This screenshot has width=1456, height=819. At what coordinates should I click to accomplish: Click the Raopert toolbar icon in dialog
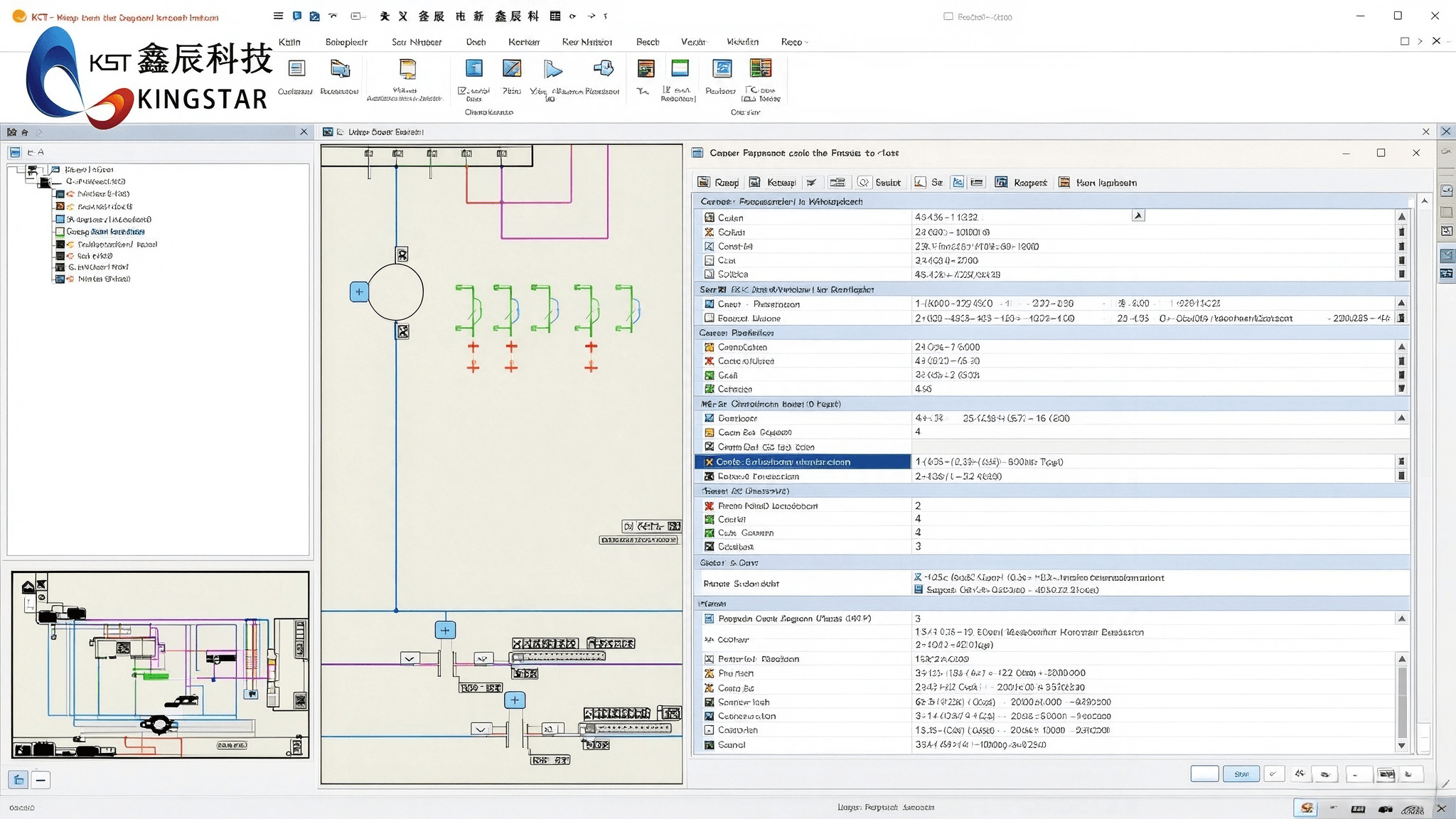[1001, 183]
